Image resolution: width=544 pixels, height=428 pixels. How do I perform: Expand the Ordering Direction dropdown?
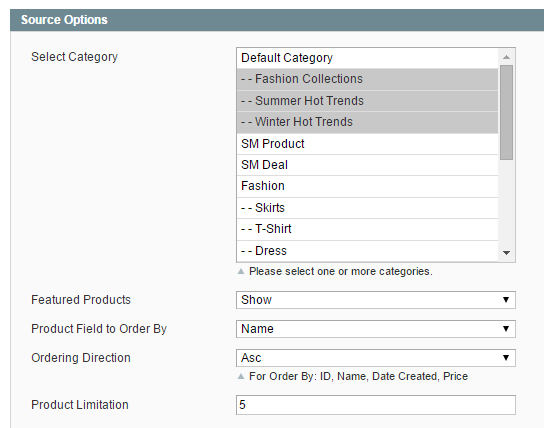click(x=376, y=358)
